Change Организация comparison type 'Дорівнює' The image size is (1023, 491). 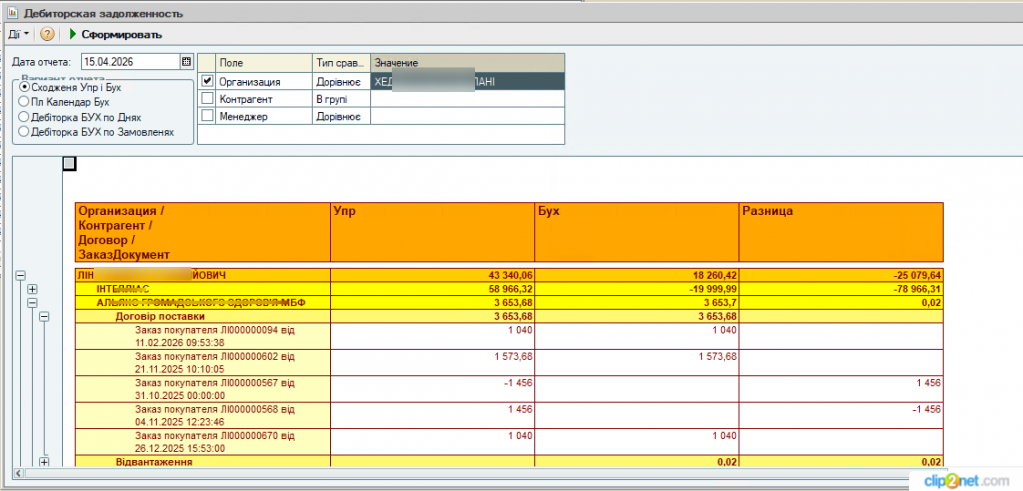click(341, 82)
